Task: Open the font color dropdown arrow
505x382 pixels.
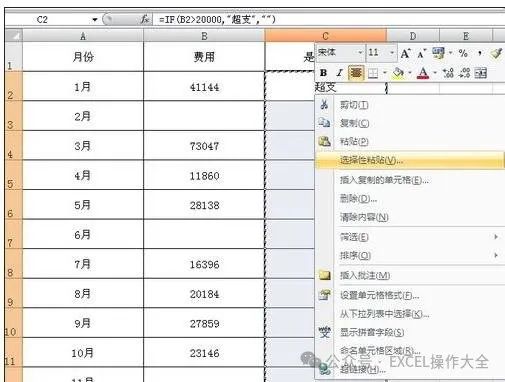Action: point(435,73)
